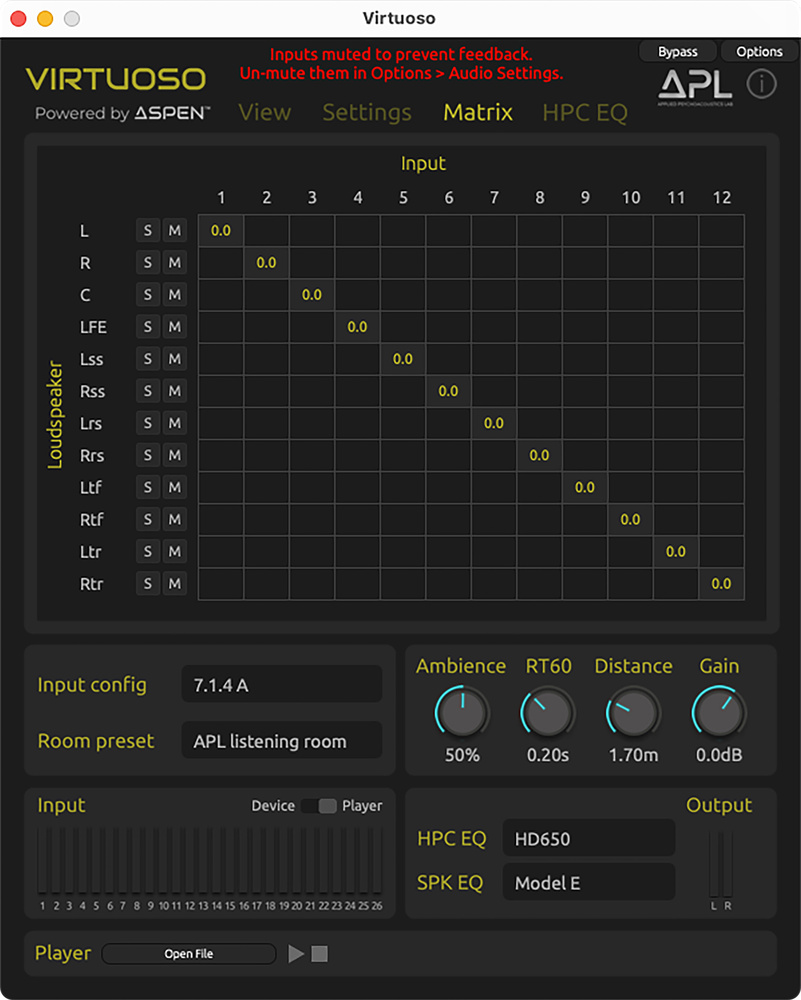Toggle mute on the C loudspeaker
Screen dimensions: 801x1000
point(175,295)
